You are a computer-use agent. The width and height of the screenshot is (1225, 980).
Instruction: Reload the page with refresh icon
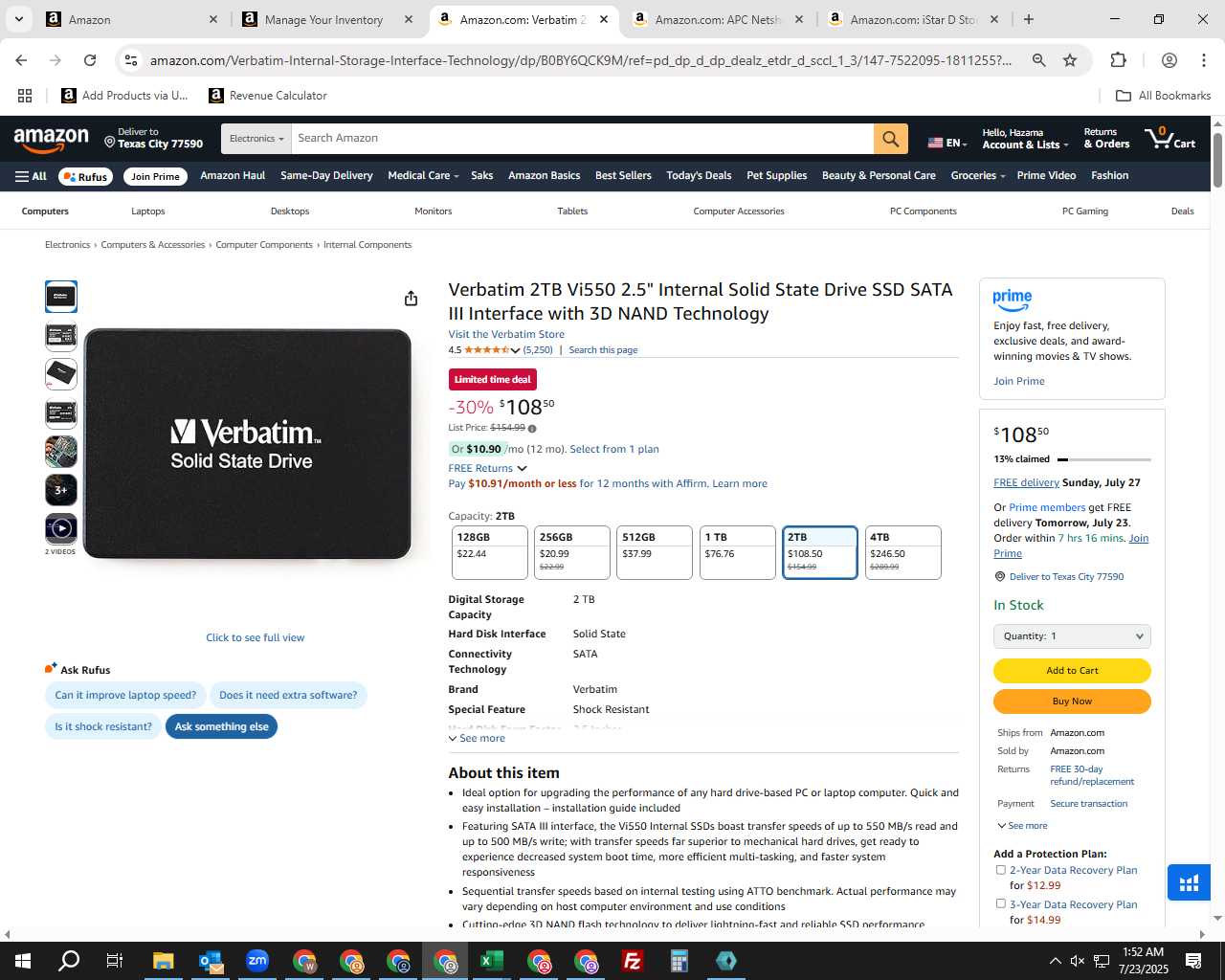90,60
